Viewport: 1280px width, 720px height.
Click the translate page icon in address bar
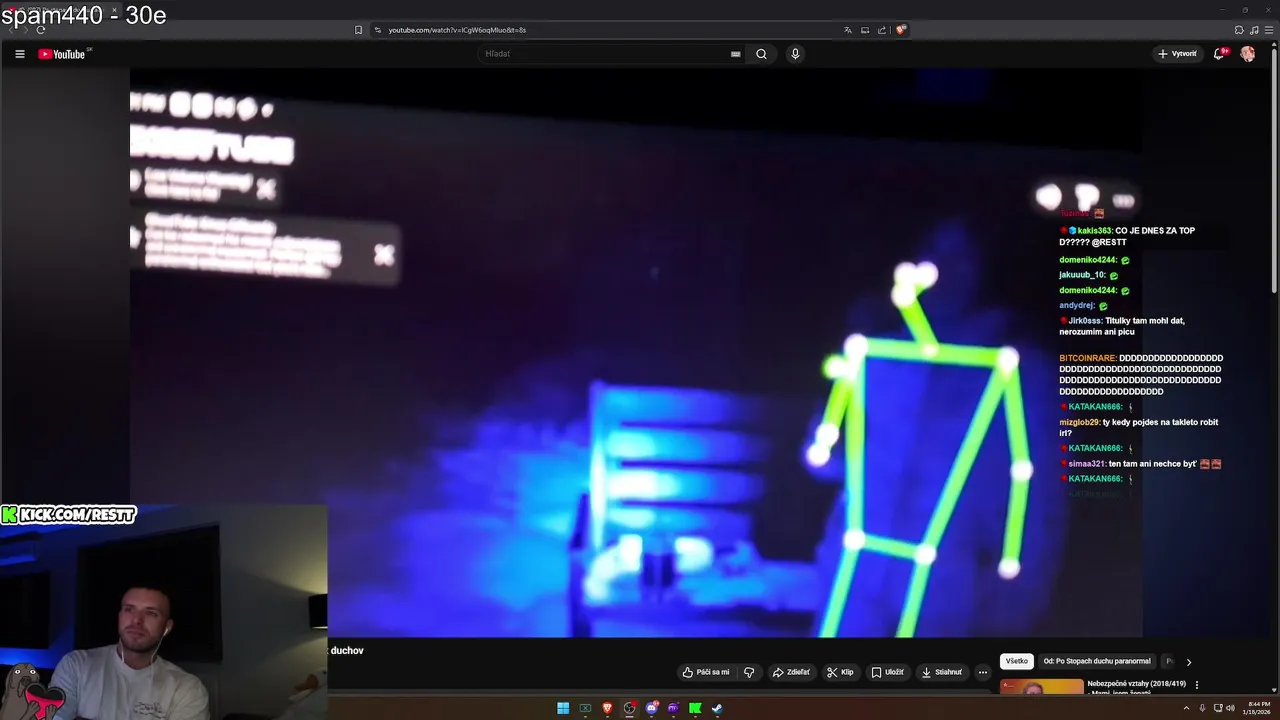click(848, 30)
